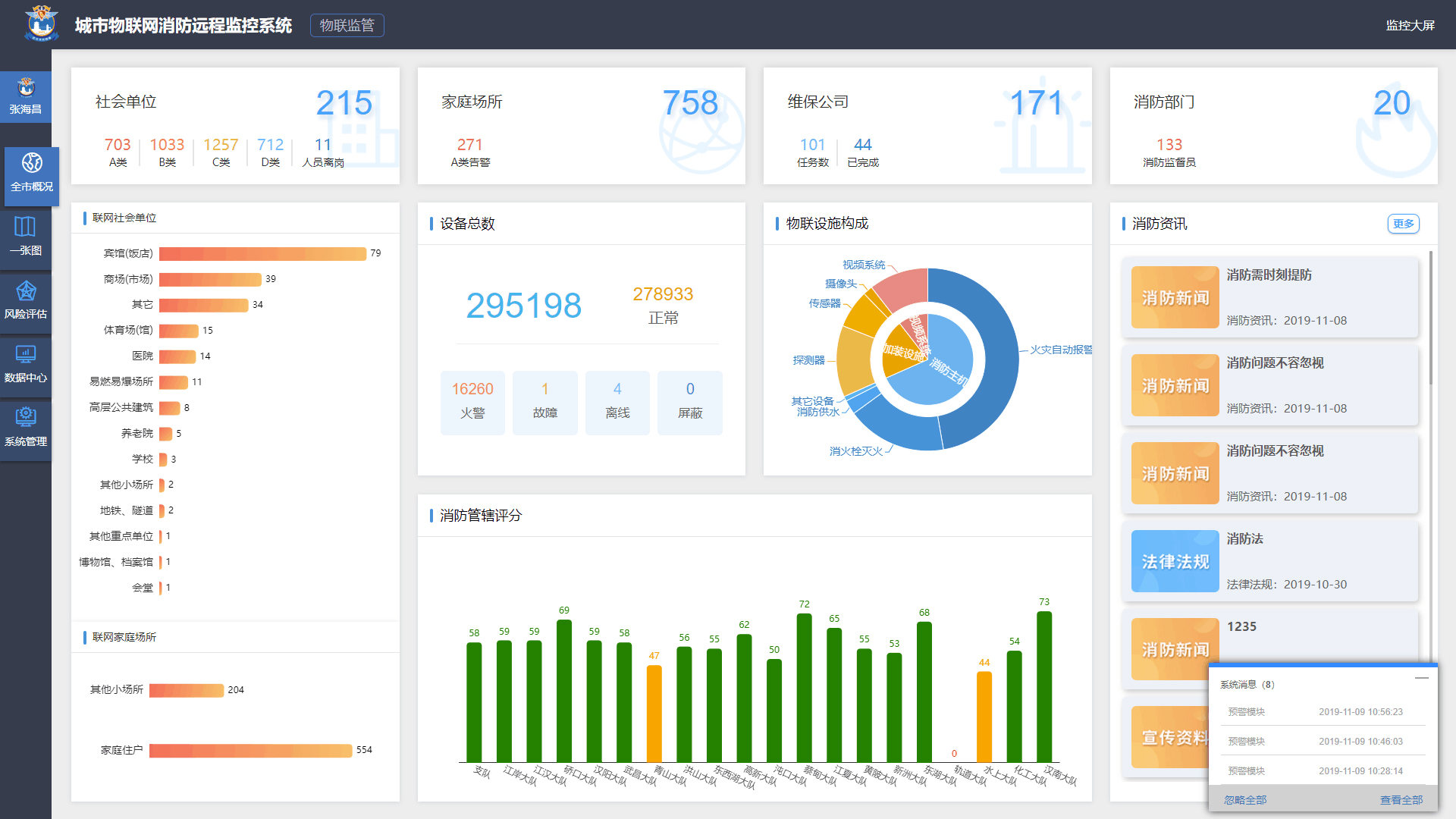Open 监控大屏 from the top bar
Screen dimensions: 1456x819
coord(1410,25)
